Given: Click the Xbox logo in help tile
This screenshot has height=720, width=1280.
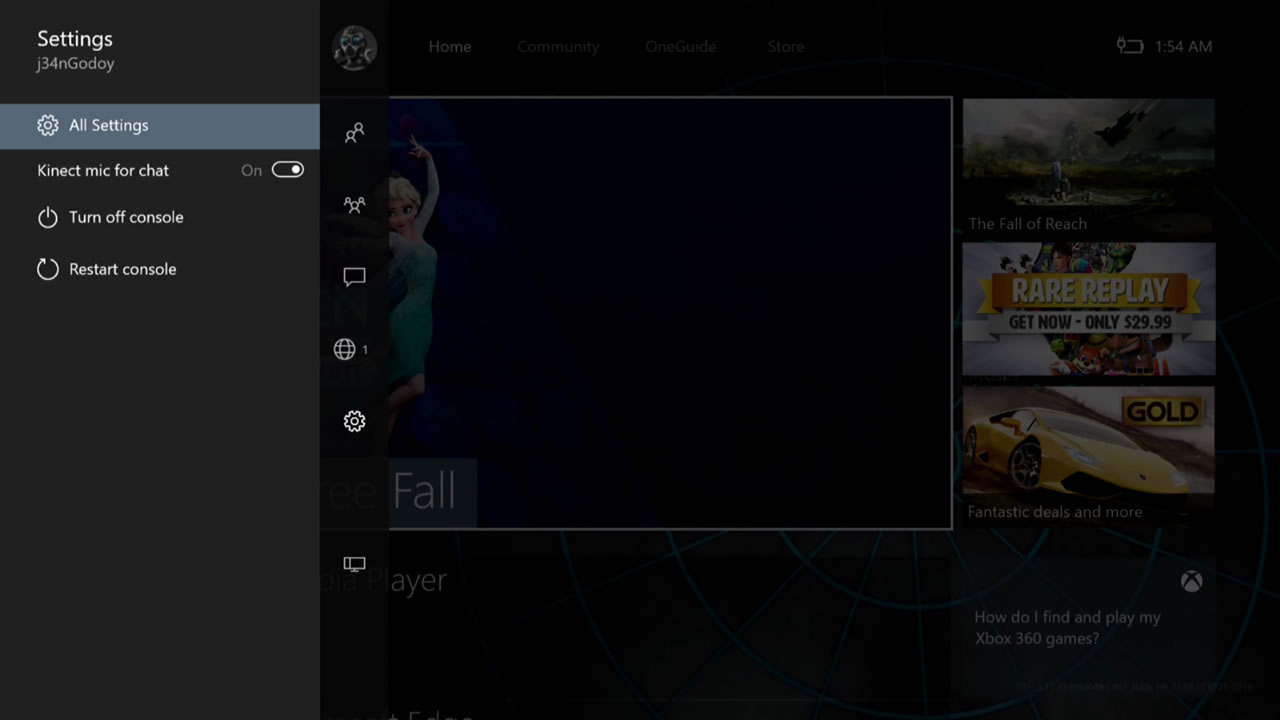Looking at the screenshot, I should click(1191, 582).
